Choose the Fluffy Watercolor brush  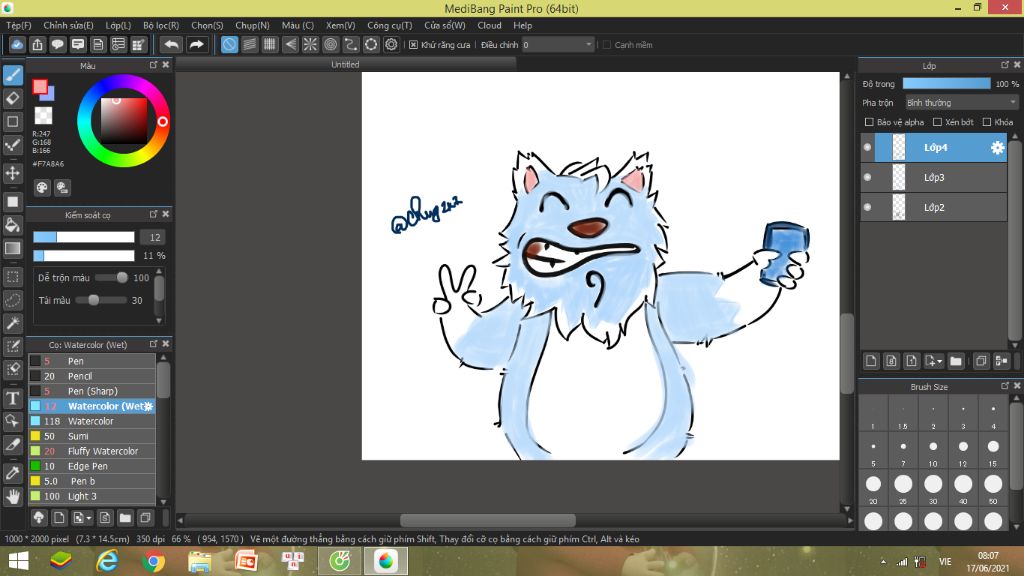click(92, 451)
